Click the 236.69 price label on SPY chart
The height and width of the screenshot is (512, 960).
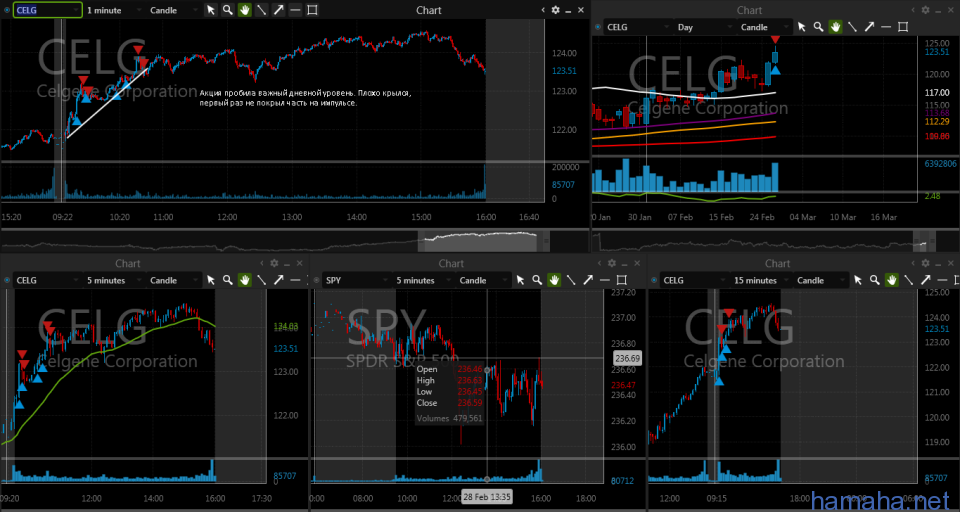coord(627,358)
